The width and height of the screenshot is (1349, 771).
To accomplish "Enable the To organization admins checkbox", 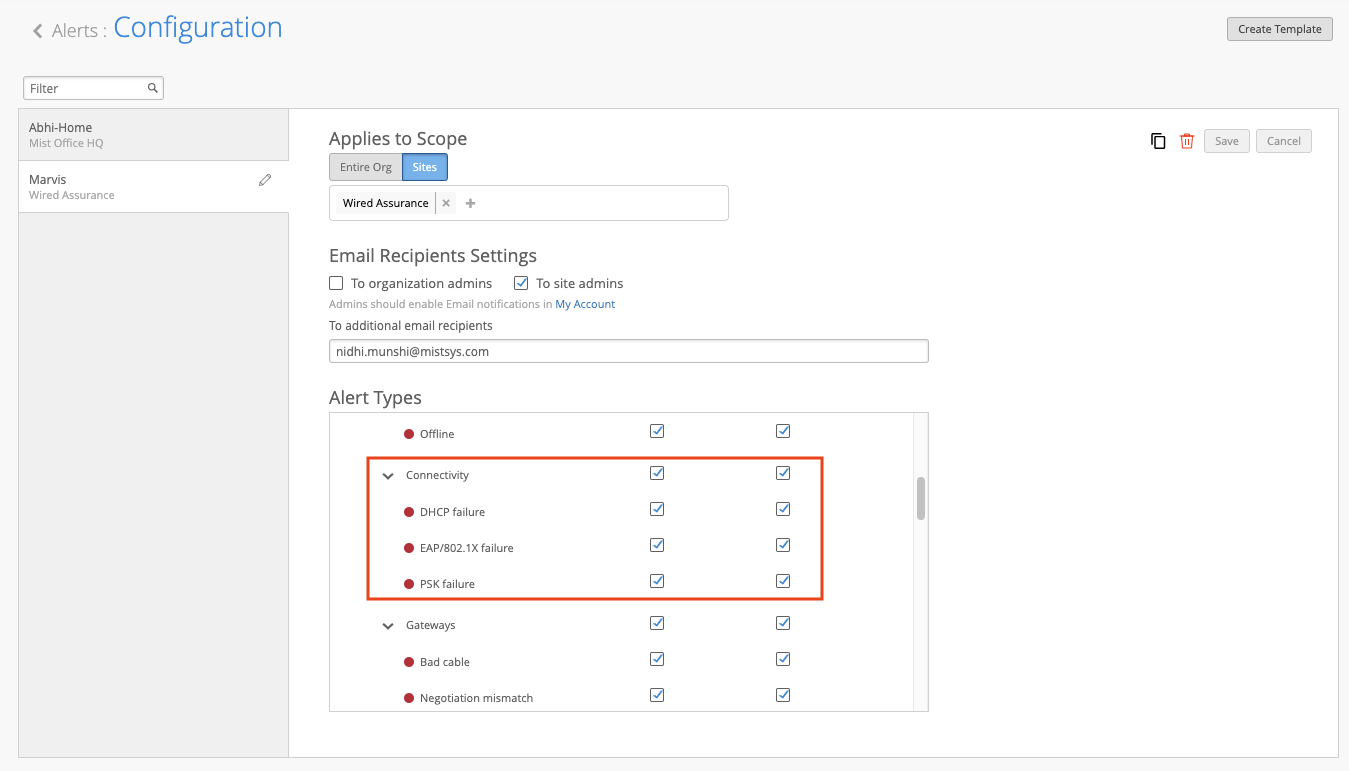I will (336, 283).
